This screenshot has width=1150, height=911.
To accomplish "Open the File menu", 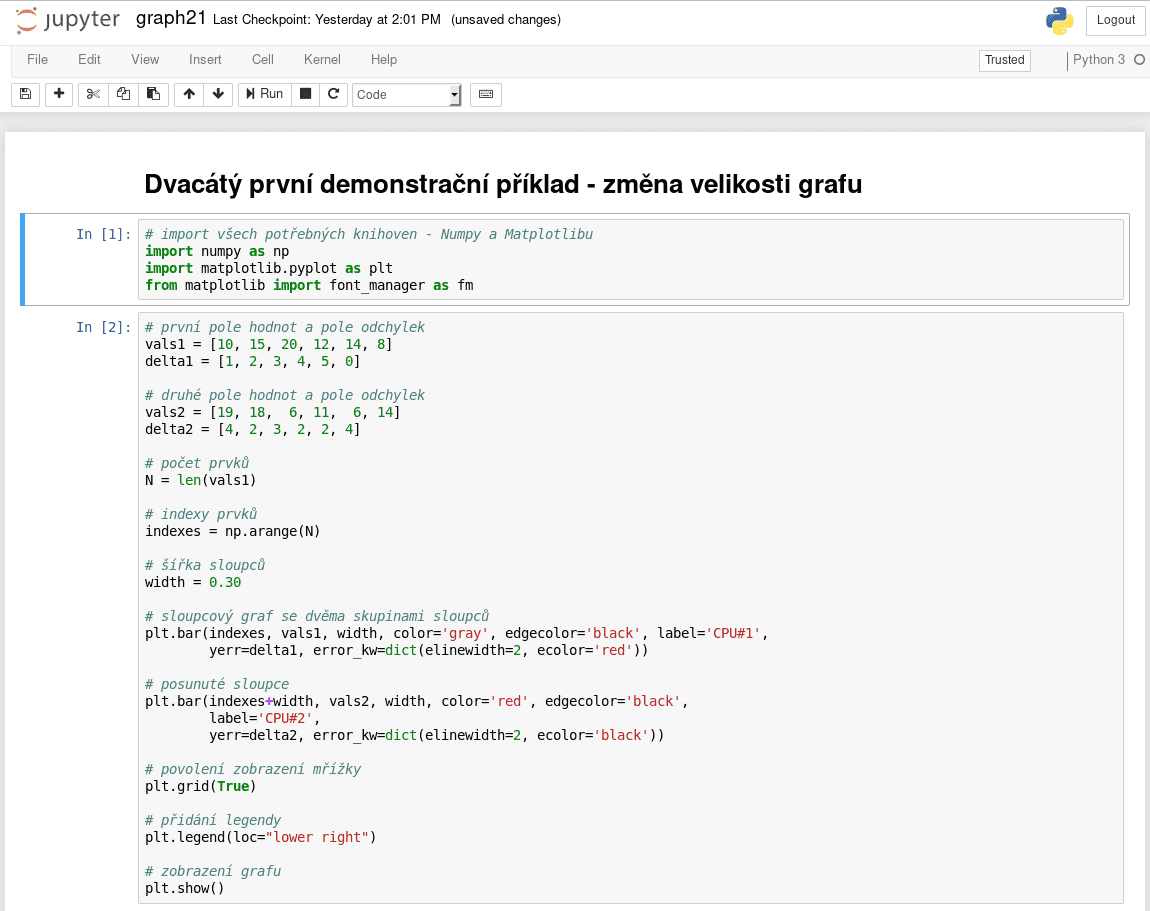I will coord(37,59).
